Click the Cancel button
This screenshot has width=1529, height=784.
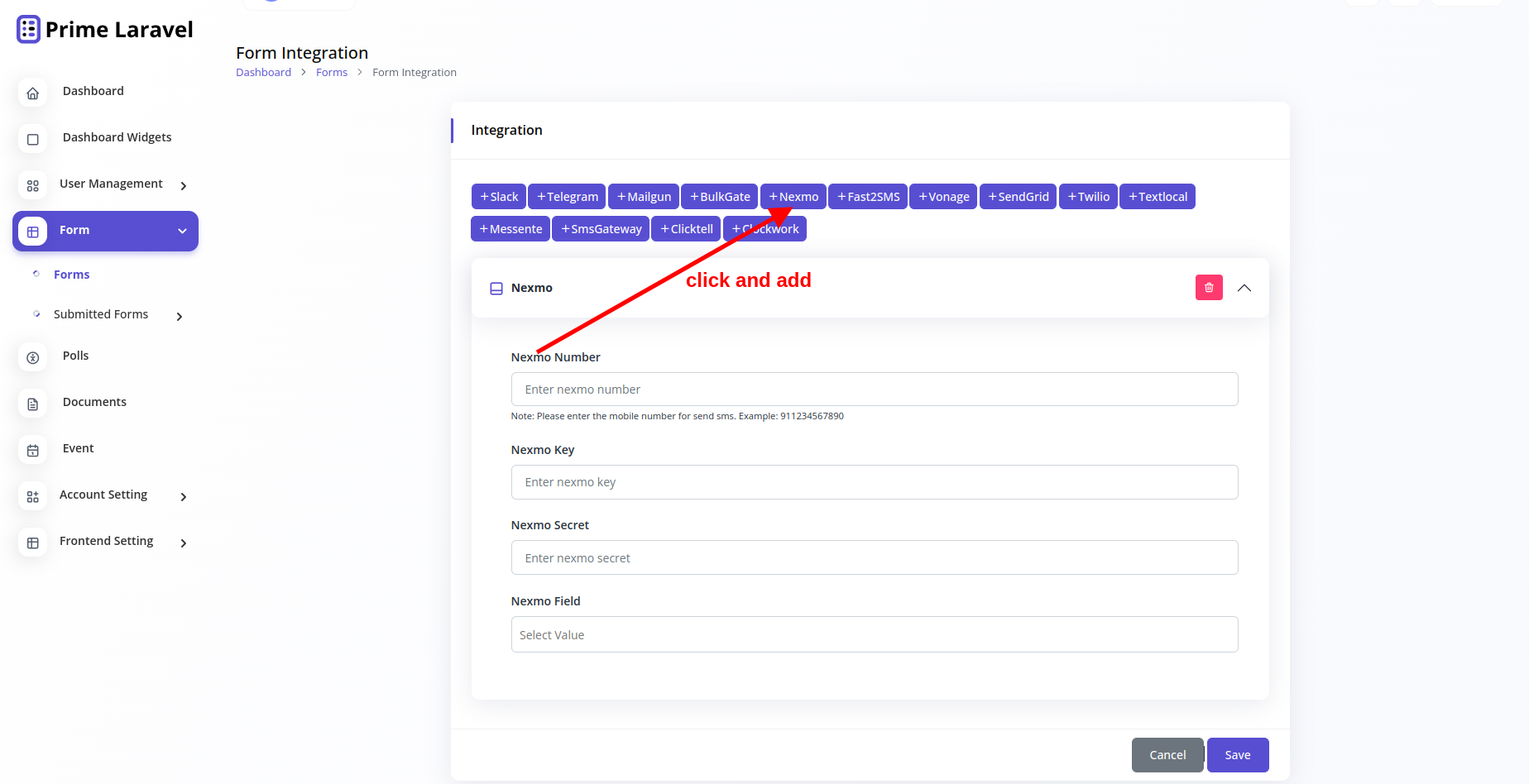1167,754
